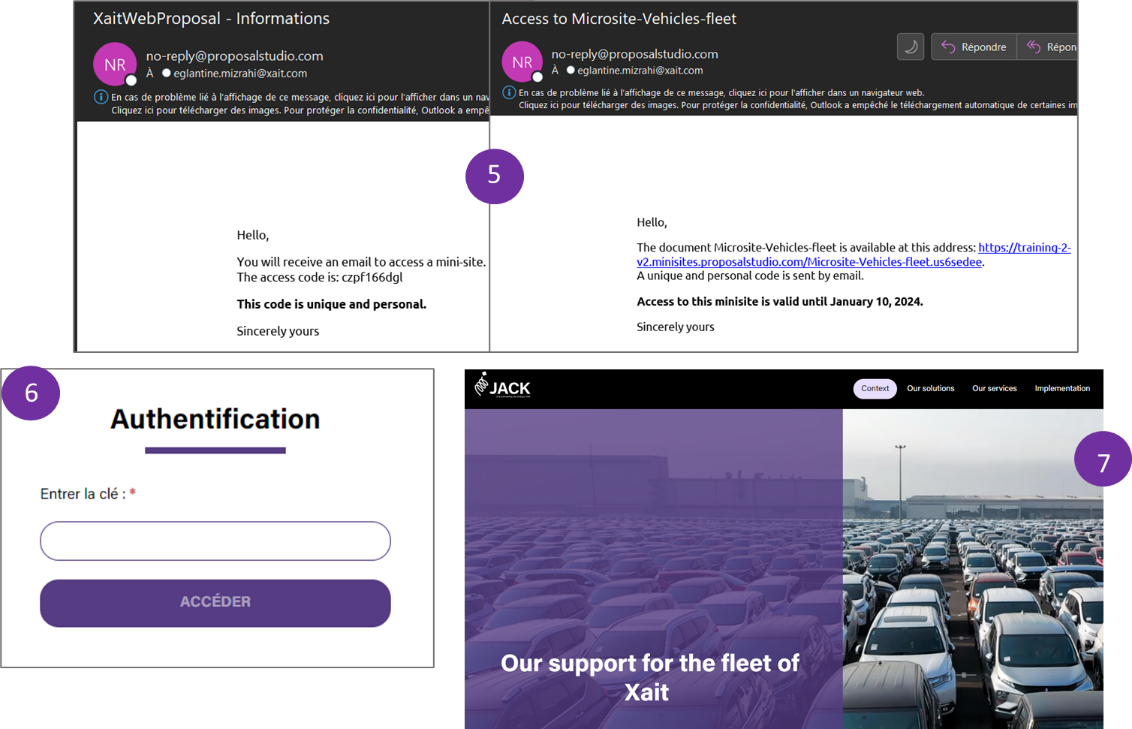Toggle dark mode moon icon in email
This screenshot has width=1132, height=729.
coord(910,47)
